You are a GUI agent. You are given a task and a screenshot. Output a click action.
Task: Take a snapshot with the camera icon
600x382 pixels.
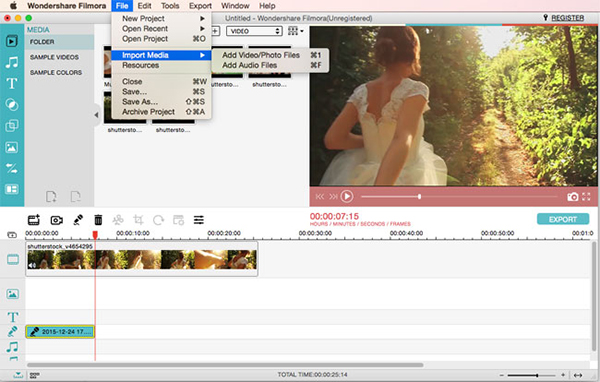pyautogui.click(x=572, y=197)
